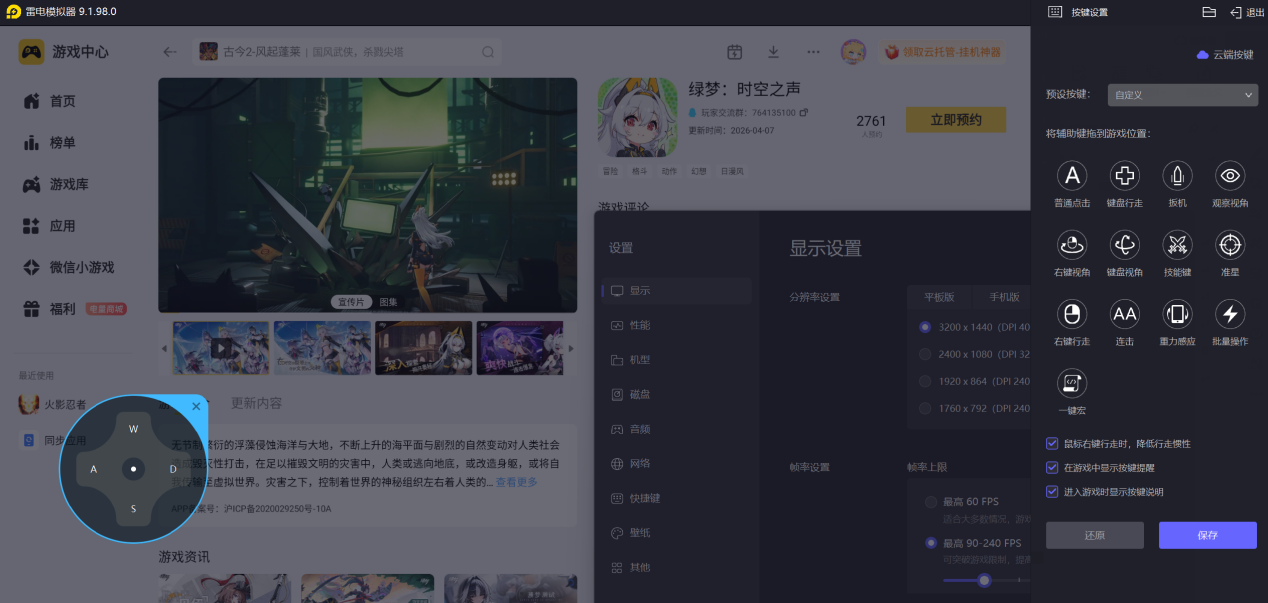Viewport: 1268px width, 603px height.
Task: Click 查看更多 to expand description
Action: (x=517, y=482)
